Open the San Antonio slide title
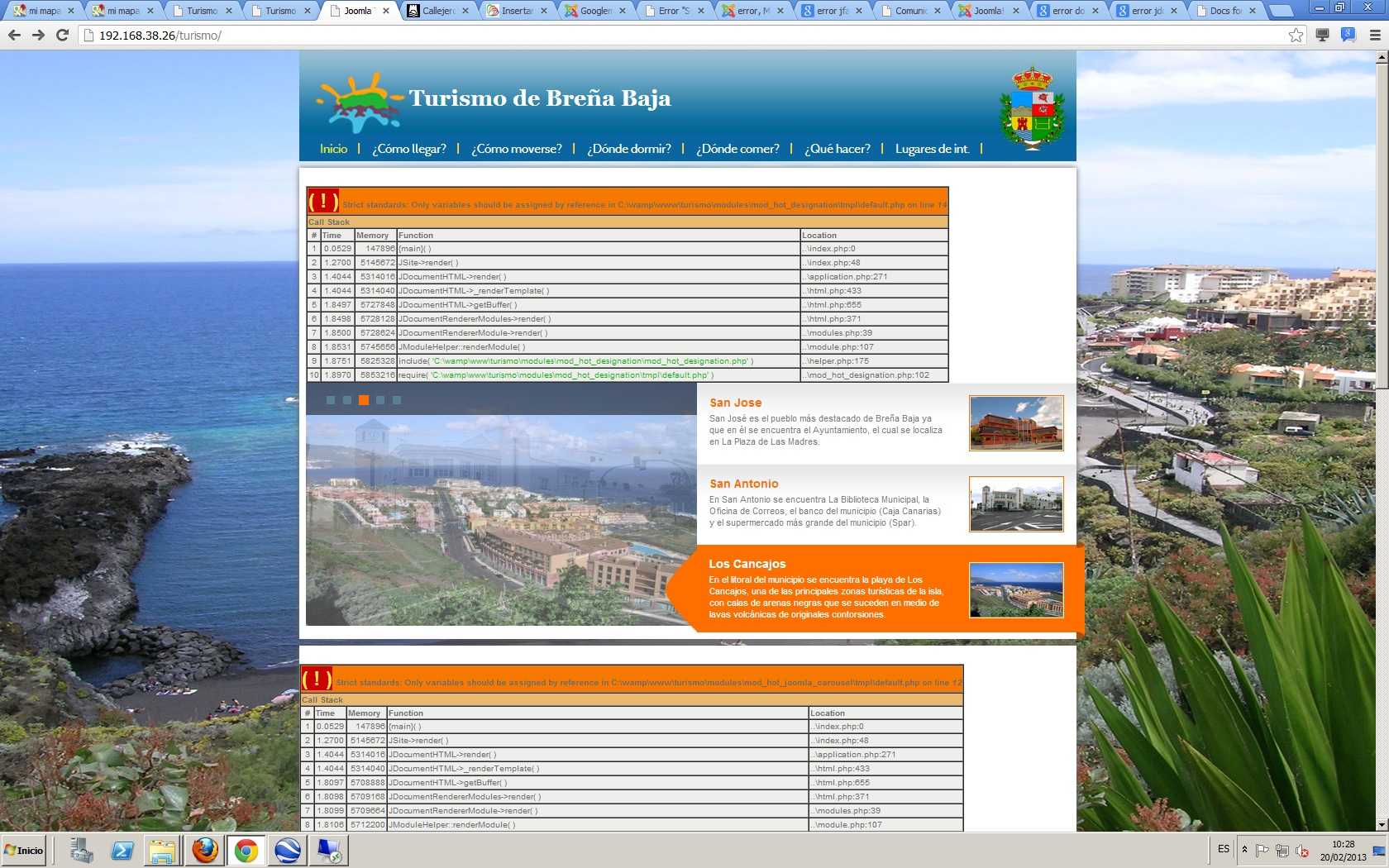Screen dimensions: 1389x868 pos(743,484)
